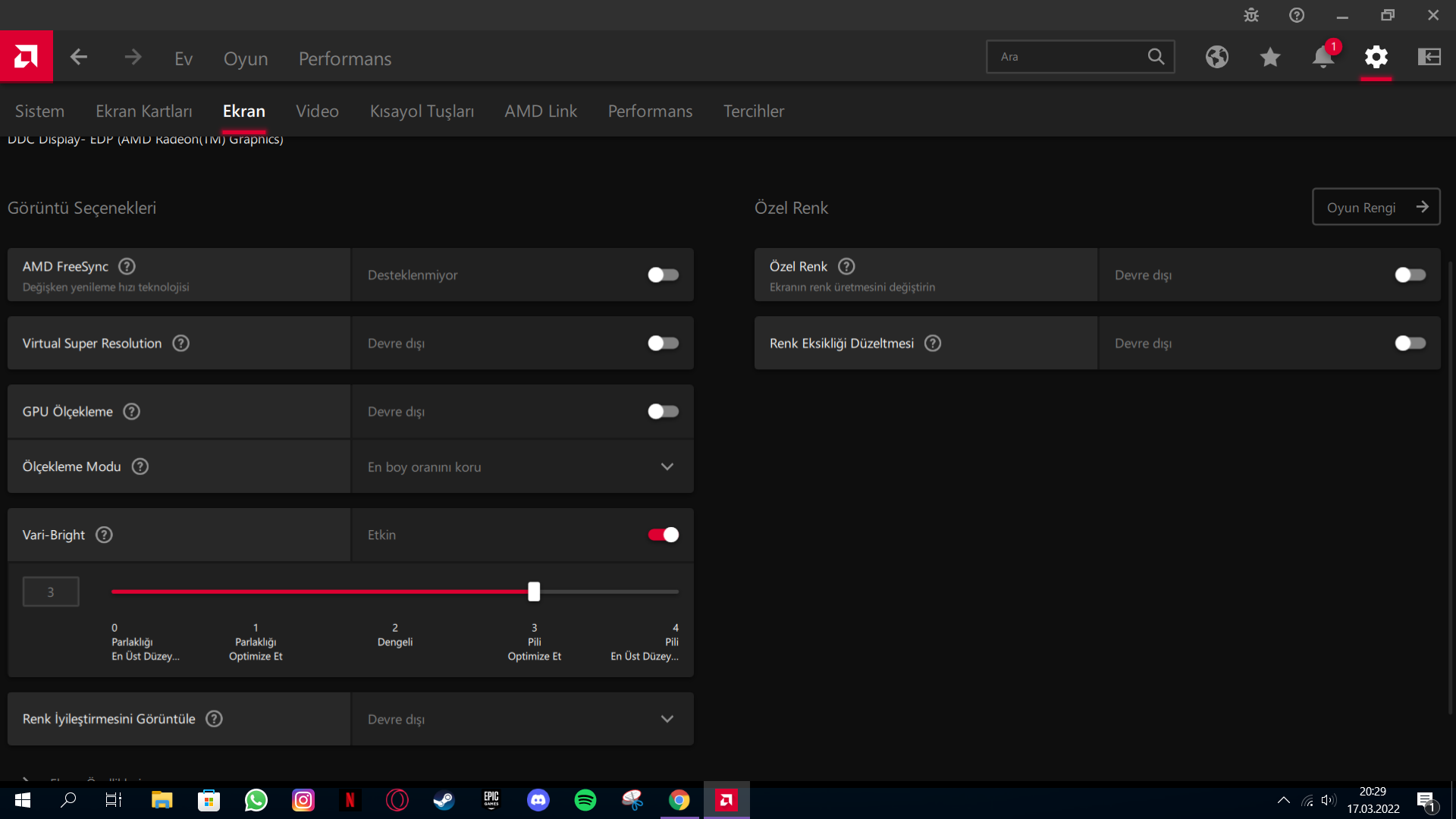
Task: Disable the Vari-Bright toggle
Action: (664, 535)
